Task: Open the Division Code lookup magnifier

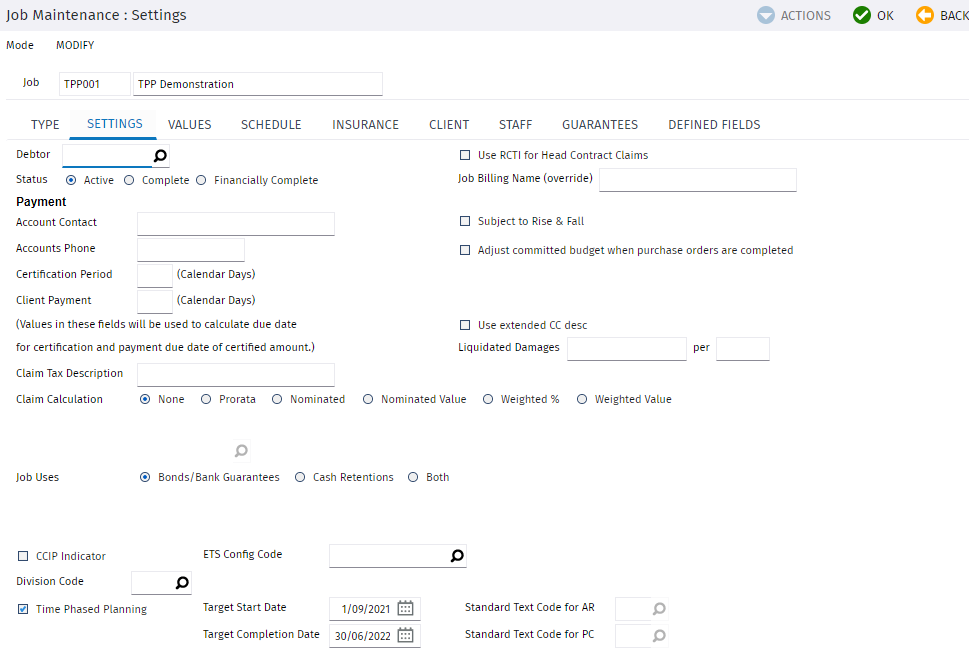Action: pyautogui.click(x=182, y=582)
